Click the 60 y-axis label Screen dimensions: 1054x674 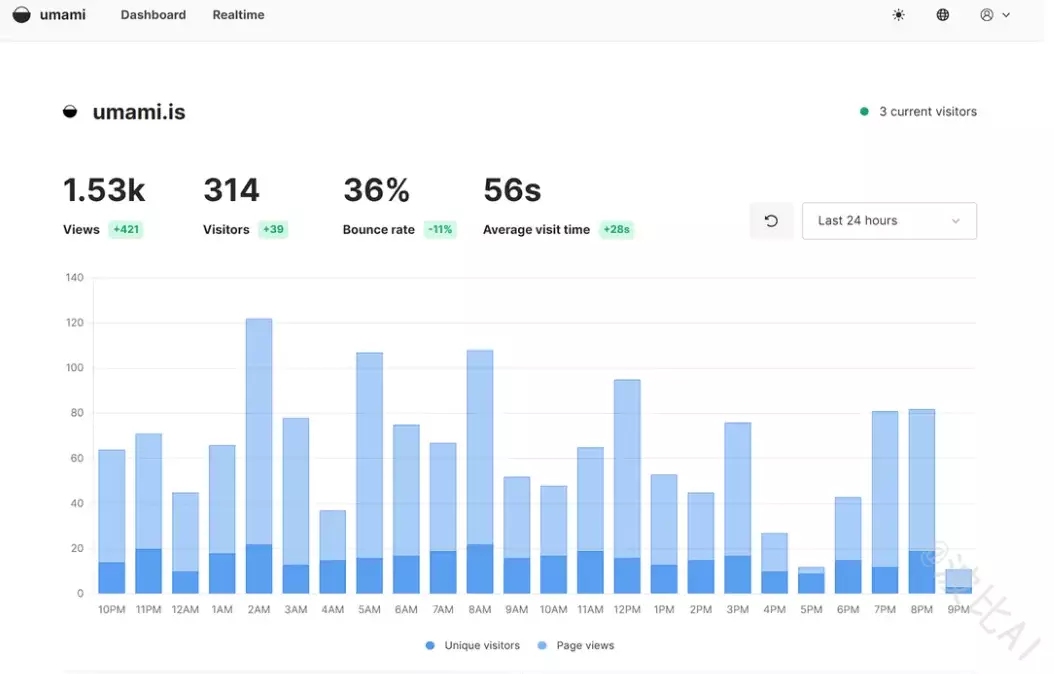tap(77, 458)
